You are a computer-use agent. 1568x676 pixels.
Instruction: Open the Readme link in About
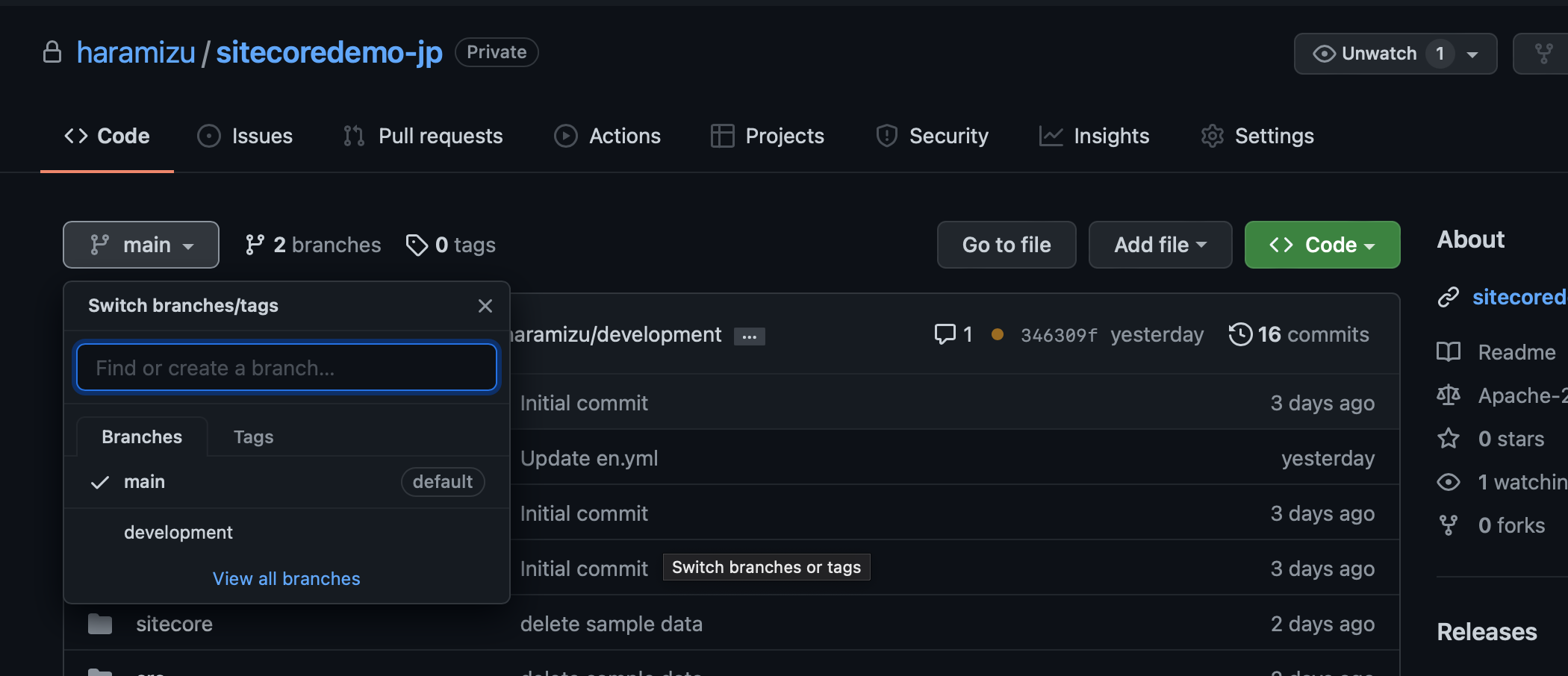[x=1517, y=352]
